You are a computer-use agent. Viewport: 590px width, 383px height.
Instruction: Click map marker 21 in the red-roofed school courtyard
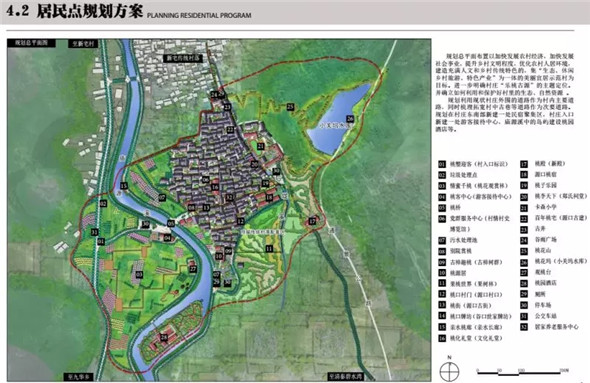click(x=261, y=146)
